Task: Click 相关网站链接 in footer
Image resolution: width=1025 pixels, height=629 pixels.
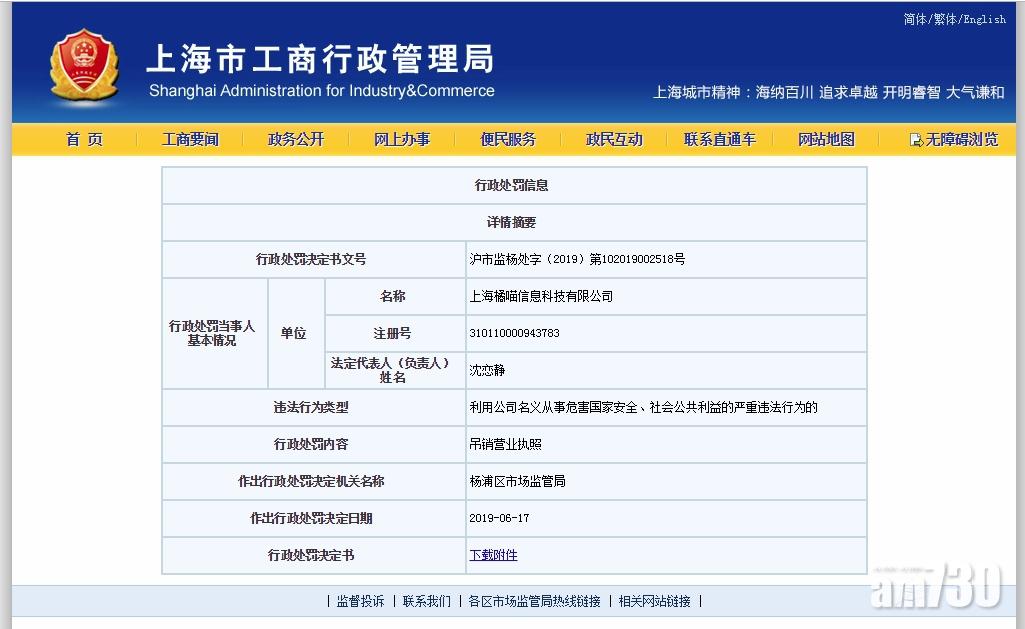Action: [654, 601]
